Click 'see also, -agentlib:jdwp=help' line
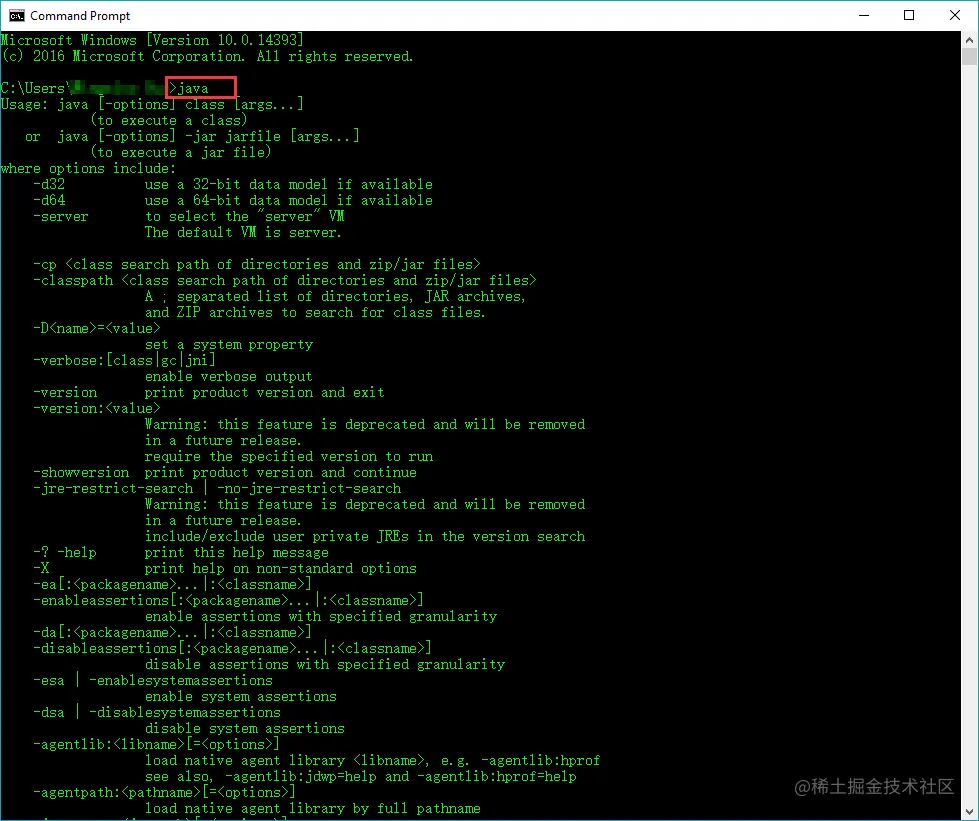 (x=361, y=777)
